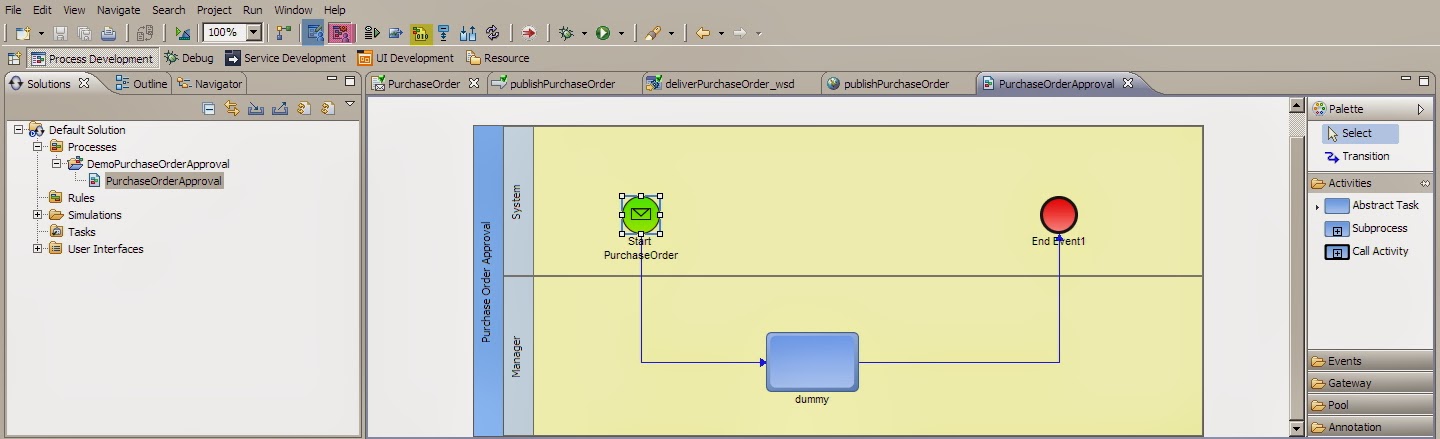Expand the Simulations tree node
1440x439 pixels.
[38, 214]
